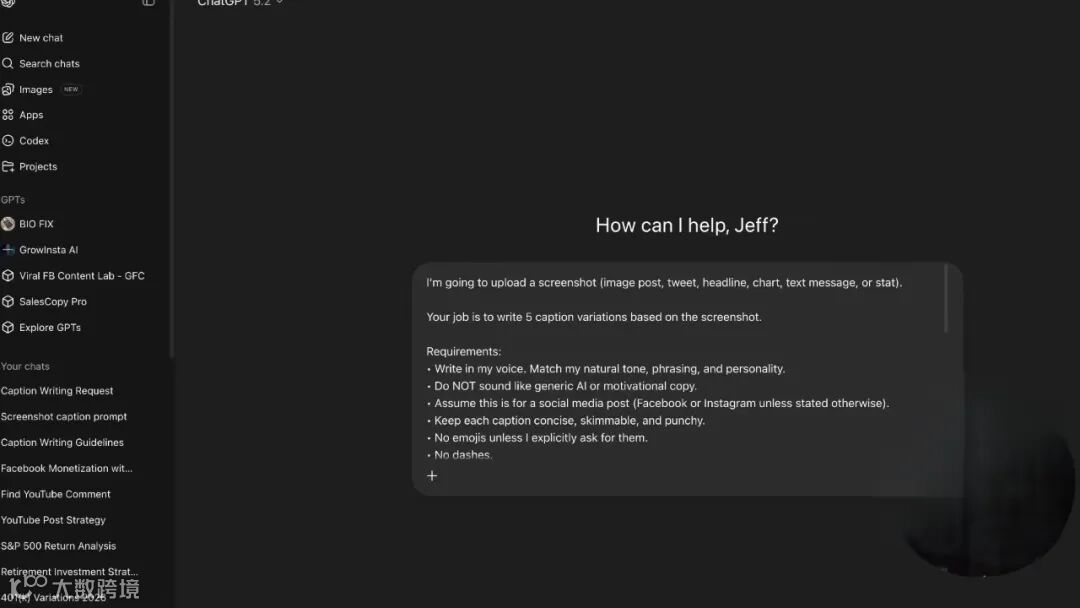This screenshot has height=608, width=1080.
Task: Toggle the sidebar collapse icon
Action: [148, 3]
